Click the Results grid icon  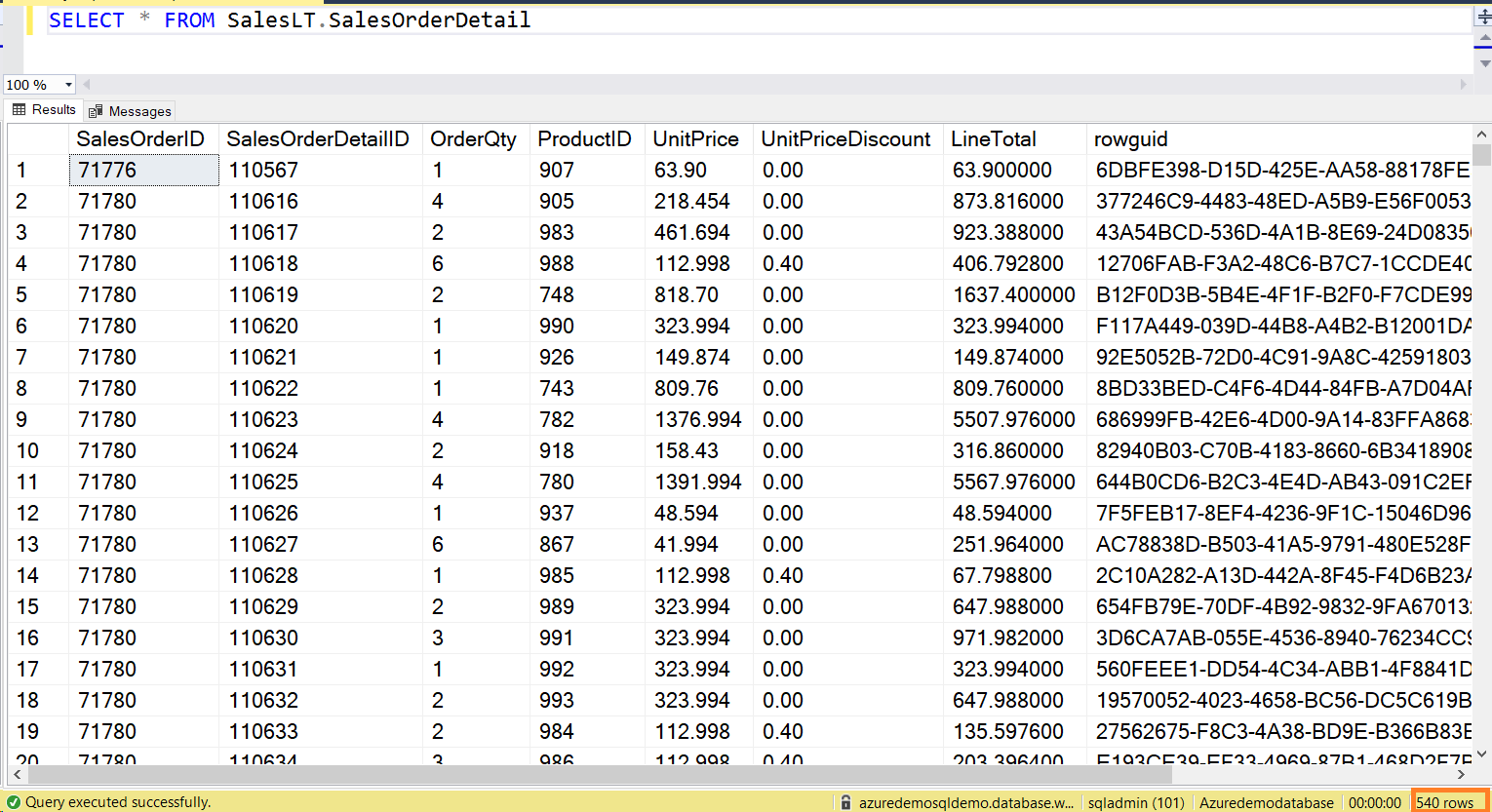(x=18, y=109)
